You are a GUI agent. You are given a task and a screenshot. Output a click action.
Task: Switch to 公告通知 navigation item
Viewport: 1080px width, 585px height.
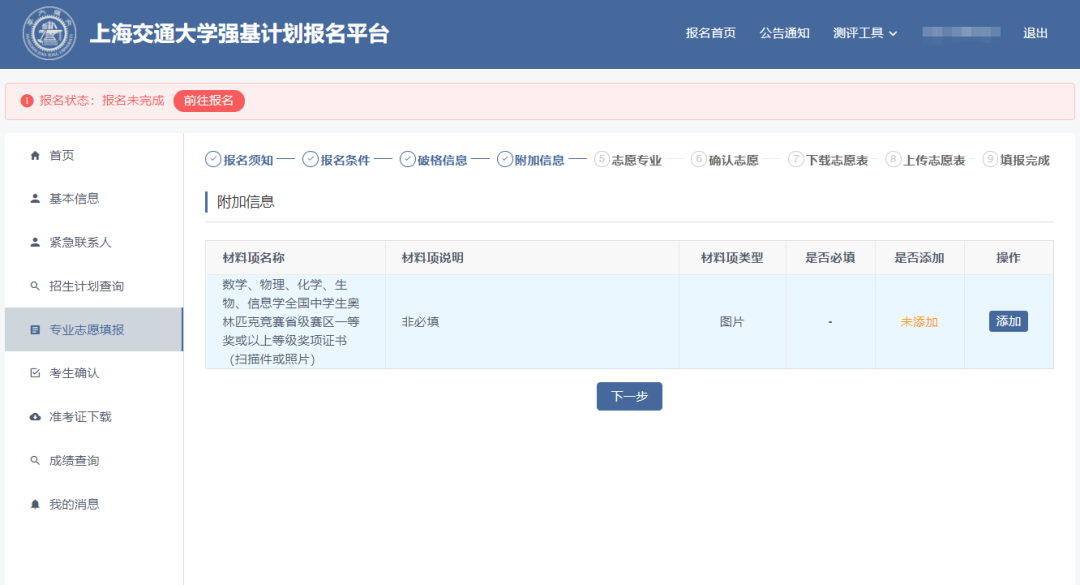(784, 33)
